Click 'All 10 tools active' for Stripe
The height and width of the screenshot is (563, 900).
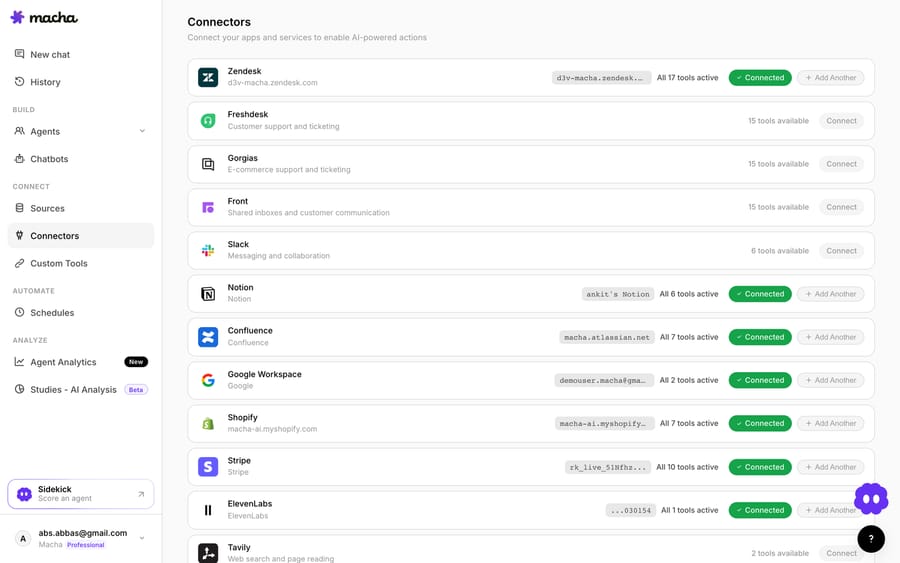tap(687, 467)
